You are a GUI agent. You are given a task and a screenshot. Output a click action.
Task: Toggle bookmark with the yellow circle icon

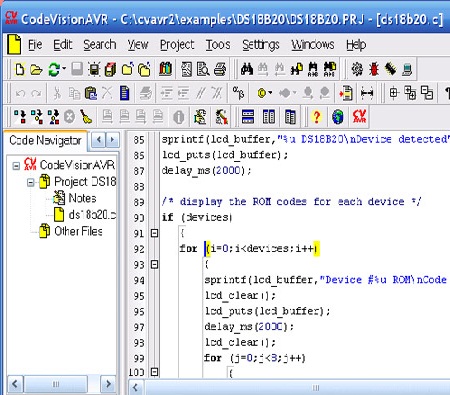pos(262,93)
